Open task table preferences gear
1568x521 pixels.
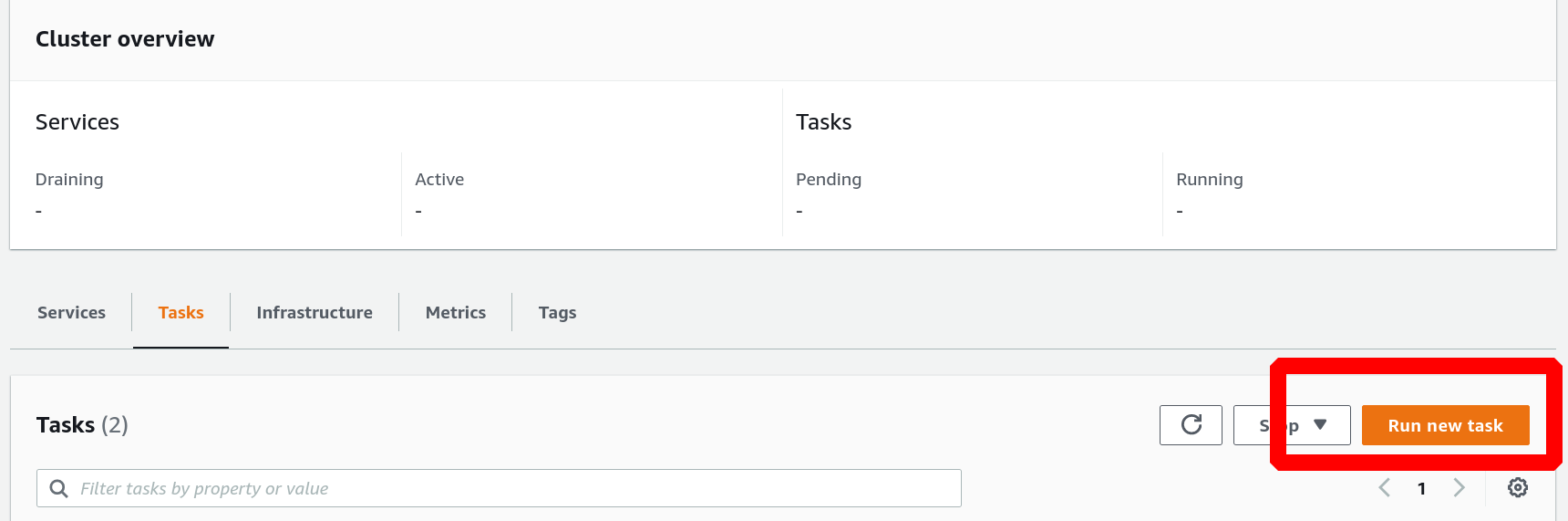coord(1518,488)
